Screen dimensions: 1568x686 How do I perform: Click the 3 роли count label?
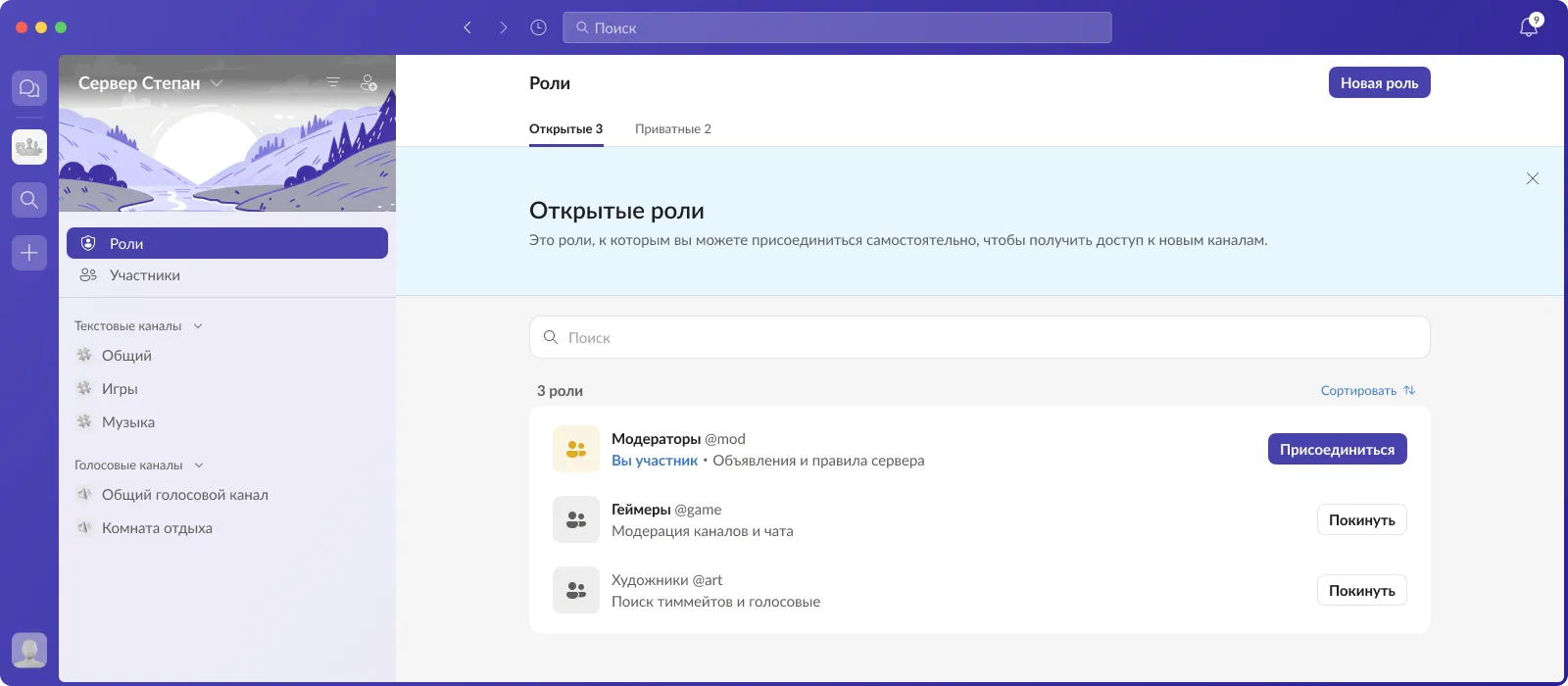pyautogui.click(x=560, y=391)
